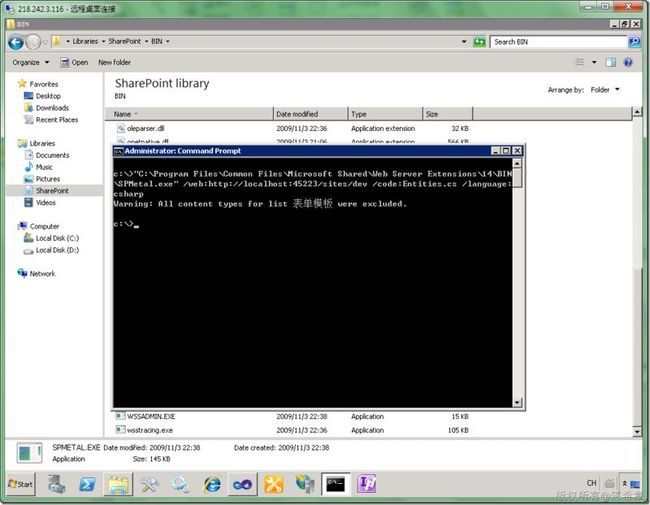This screenshot has height=505, width=650.
Task: Click the SharePoint breadcrumb segment
Action: pos(124,41)
